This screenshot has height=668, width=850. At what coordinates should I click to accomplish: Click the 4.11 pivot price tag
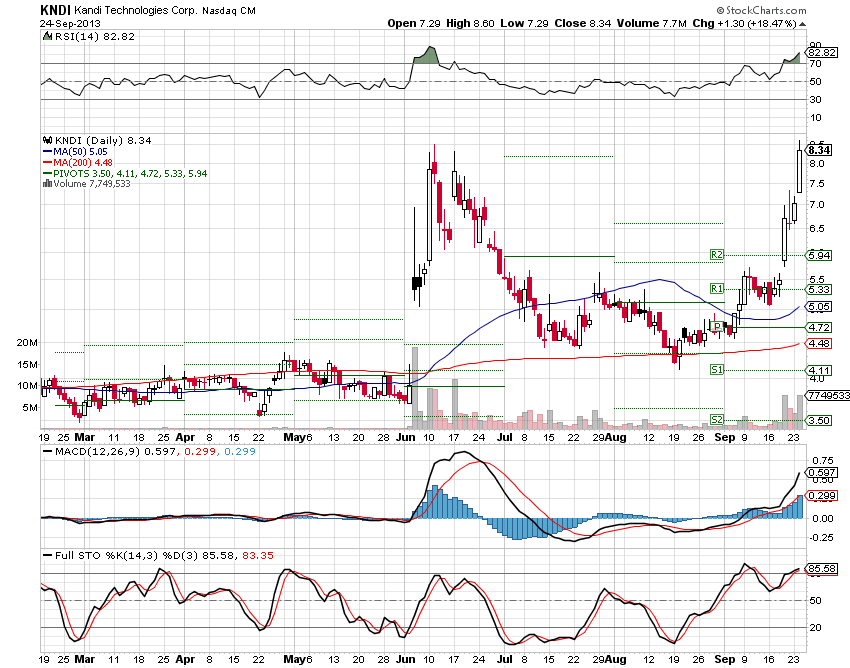pyautogui.click(x=819, y=371)
